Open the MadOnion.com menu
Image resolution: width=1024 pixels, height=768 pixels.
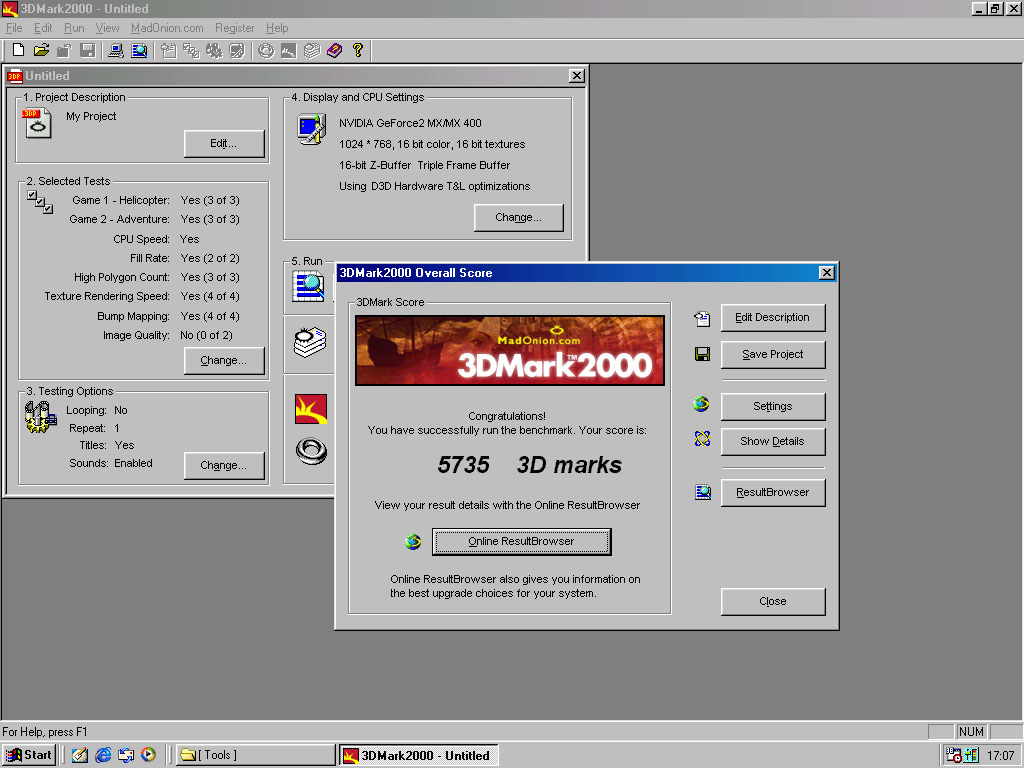pyautogui.click(x=167, y=28)
